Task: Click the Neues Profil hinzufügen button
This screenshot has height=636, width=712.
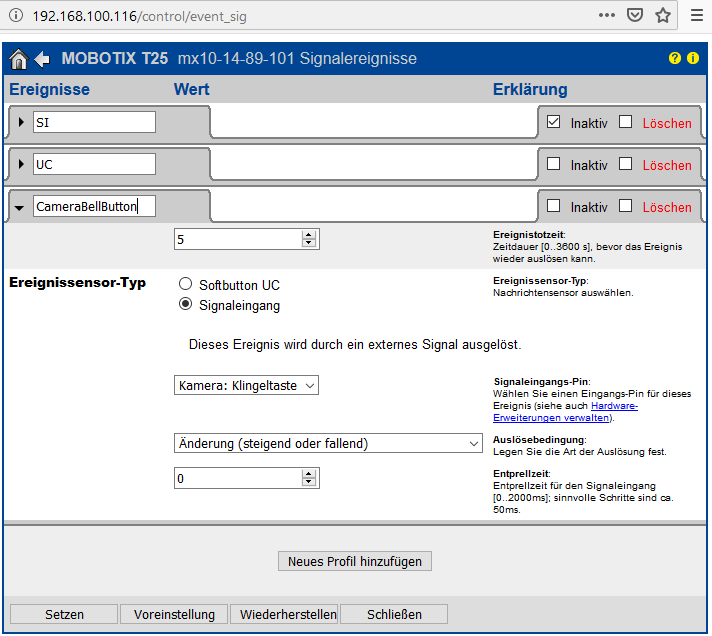Action: tap(355, 562)
